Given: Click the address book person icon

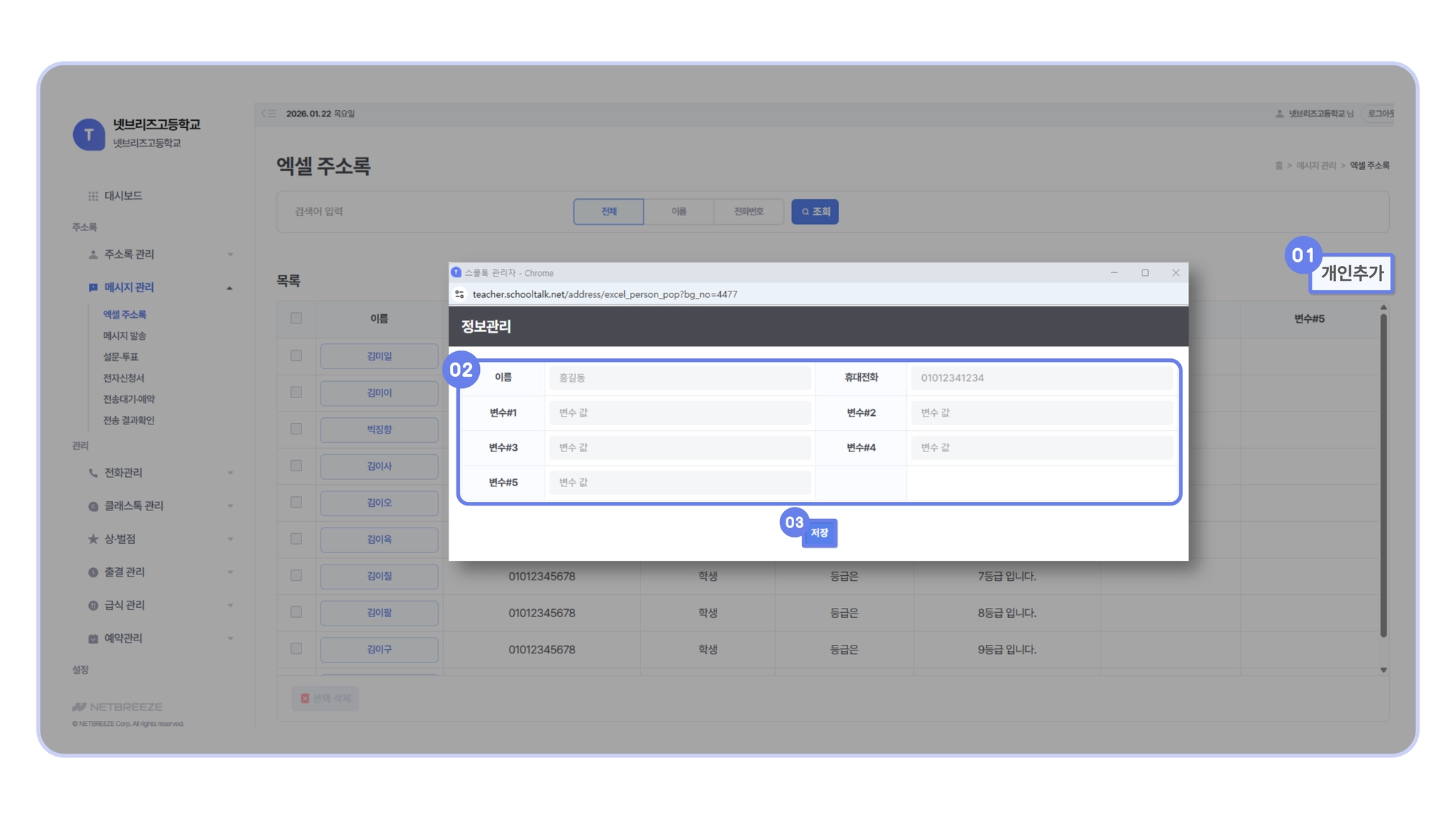Looking at the screenshot, I should click(x=93, y=255).
